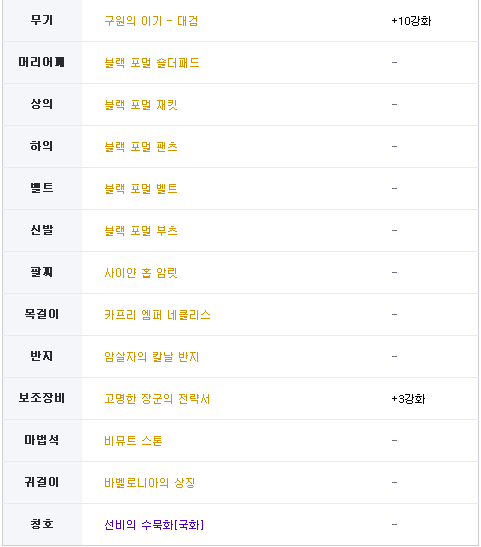481x547 pixels.
Task: Open the 비뮤트 스톤 magic stone link
Action: [x=134, y=441]
